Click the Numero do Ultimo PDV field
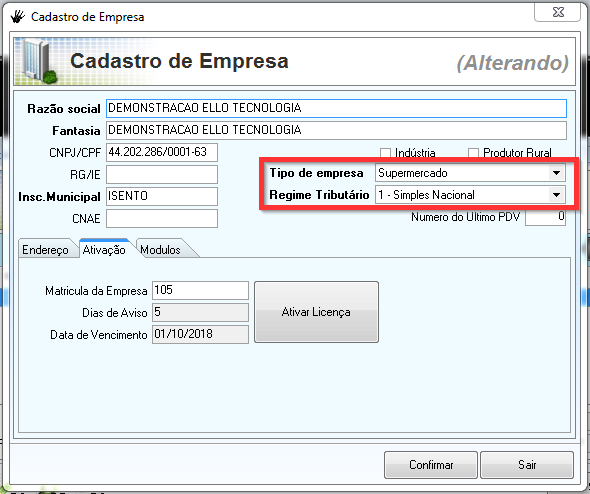This screenshot has width=590, height=494. (x=546, y=217)
